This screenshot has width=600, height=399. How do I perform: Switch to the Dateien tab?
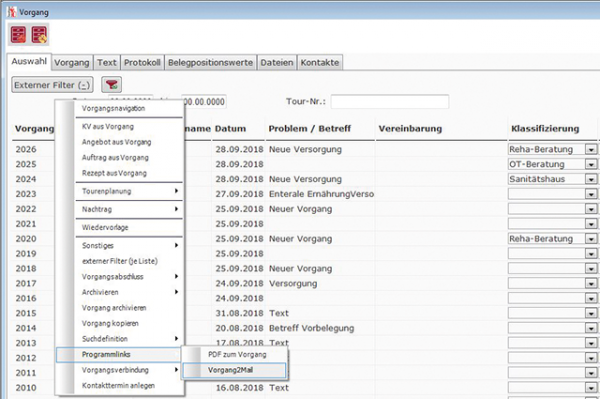(277, 63)
